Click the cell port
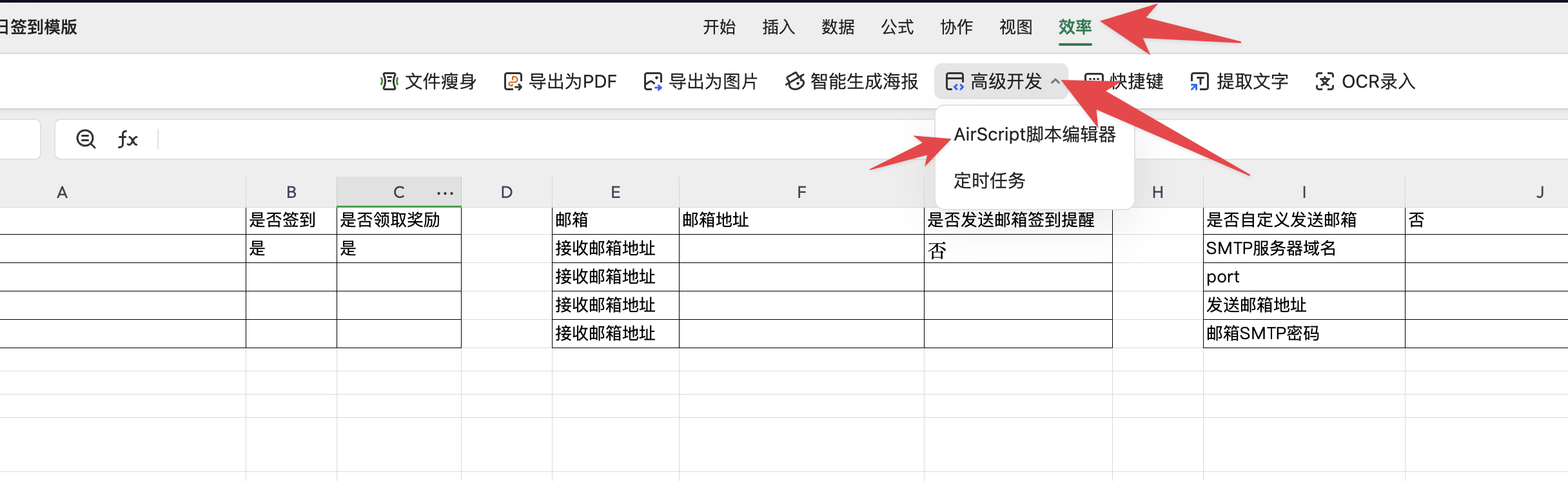 point(1304,277)
